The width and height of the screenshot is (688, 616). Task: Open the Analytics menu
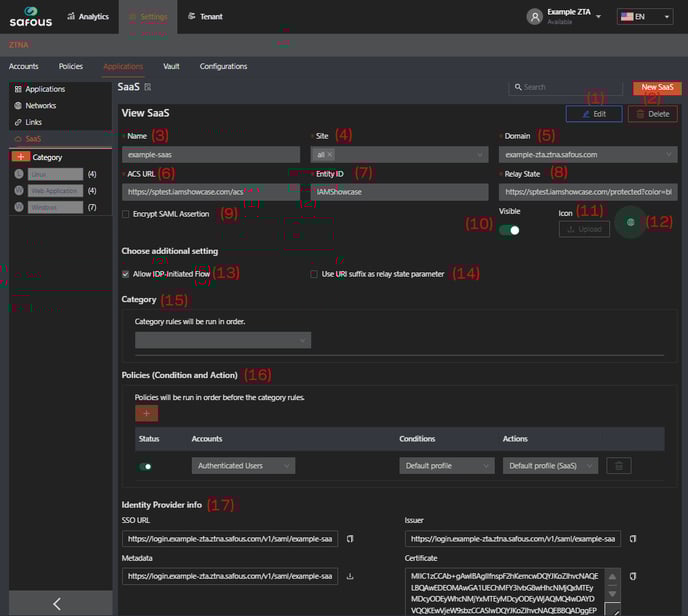87,17
